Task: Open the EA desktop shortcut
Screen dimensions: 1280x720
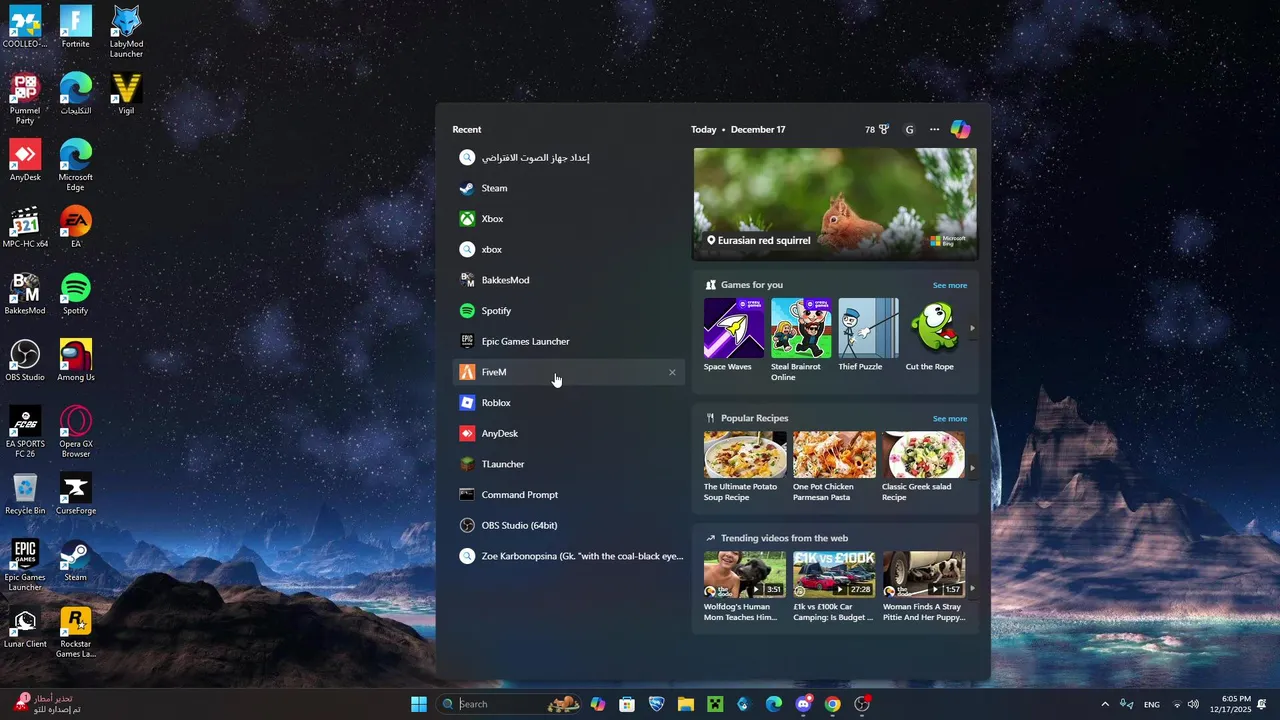Action: coord(75,226)
